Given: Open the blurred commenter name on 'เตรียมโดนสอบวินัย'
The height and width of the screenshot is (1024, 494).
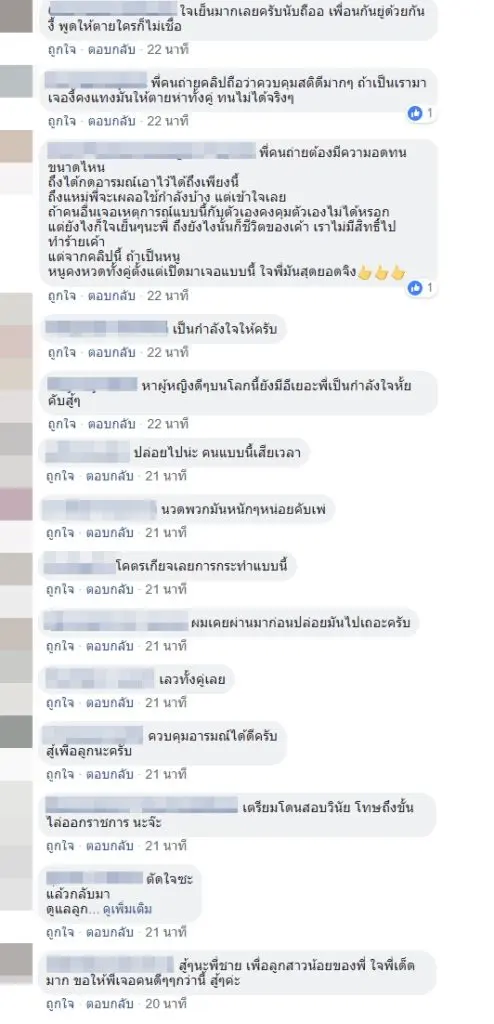Looking at the screenshot, I should (140, 806).
